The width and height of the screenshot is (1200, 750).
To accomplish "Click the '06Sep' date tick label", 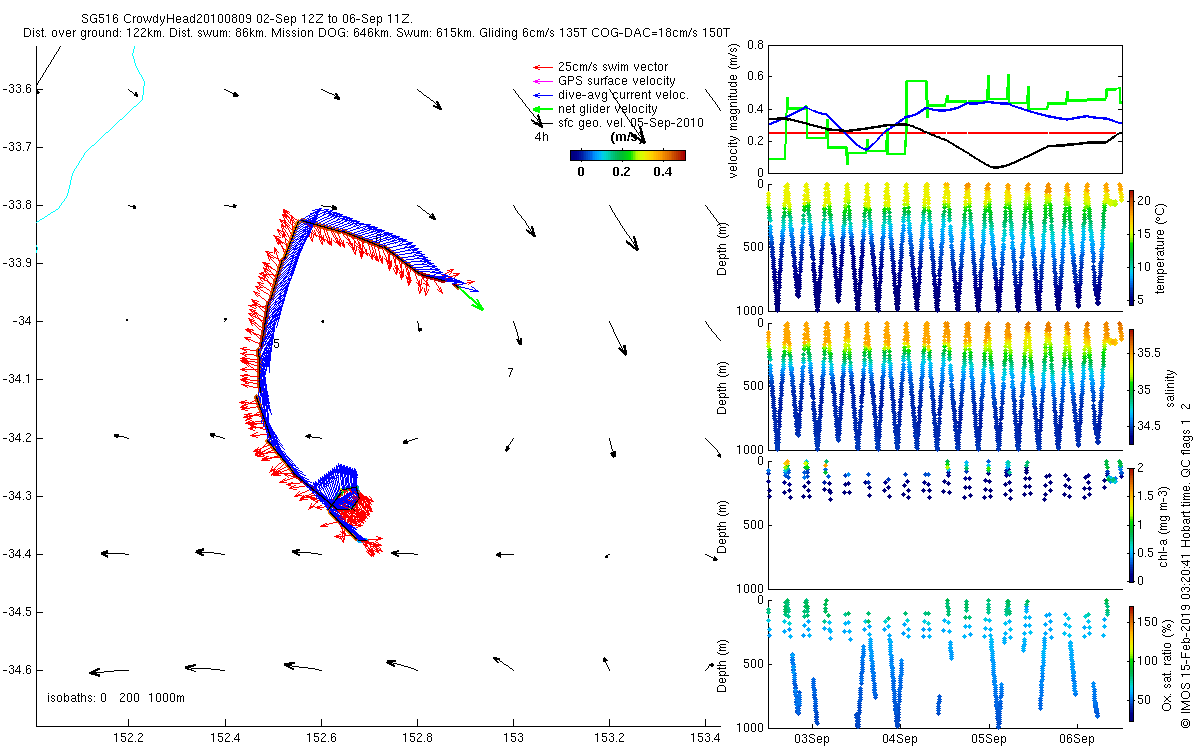I will (1076, 738).
